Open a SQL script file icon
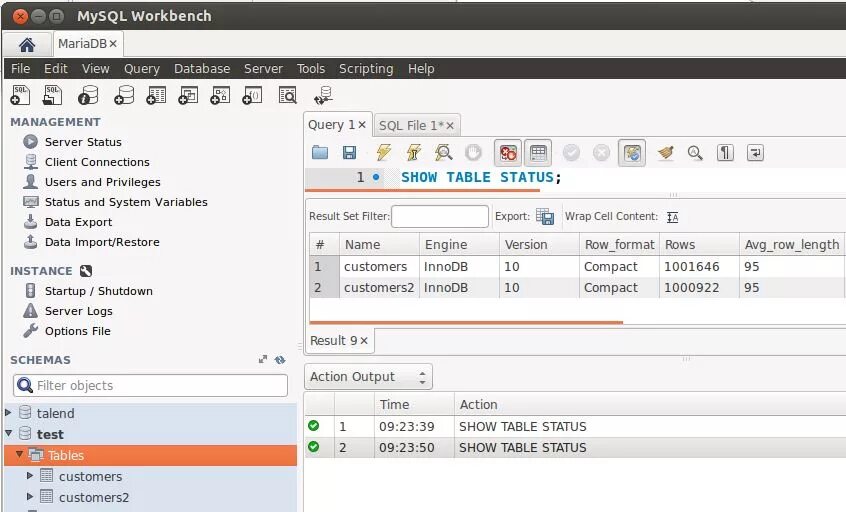This screenshot has width=846, height=512. coord(52,95)
